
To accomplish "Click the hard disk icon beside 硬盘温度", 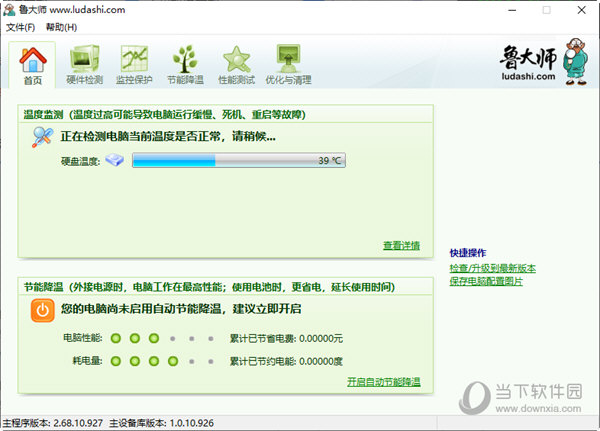I will (x=115, y=160).
